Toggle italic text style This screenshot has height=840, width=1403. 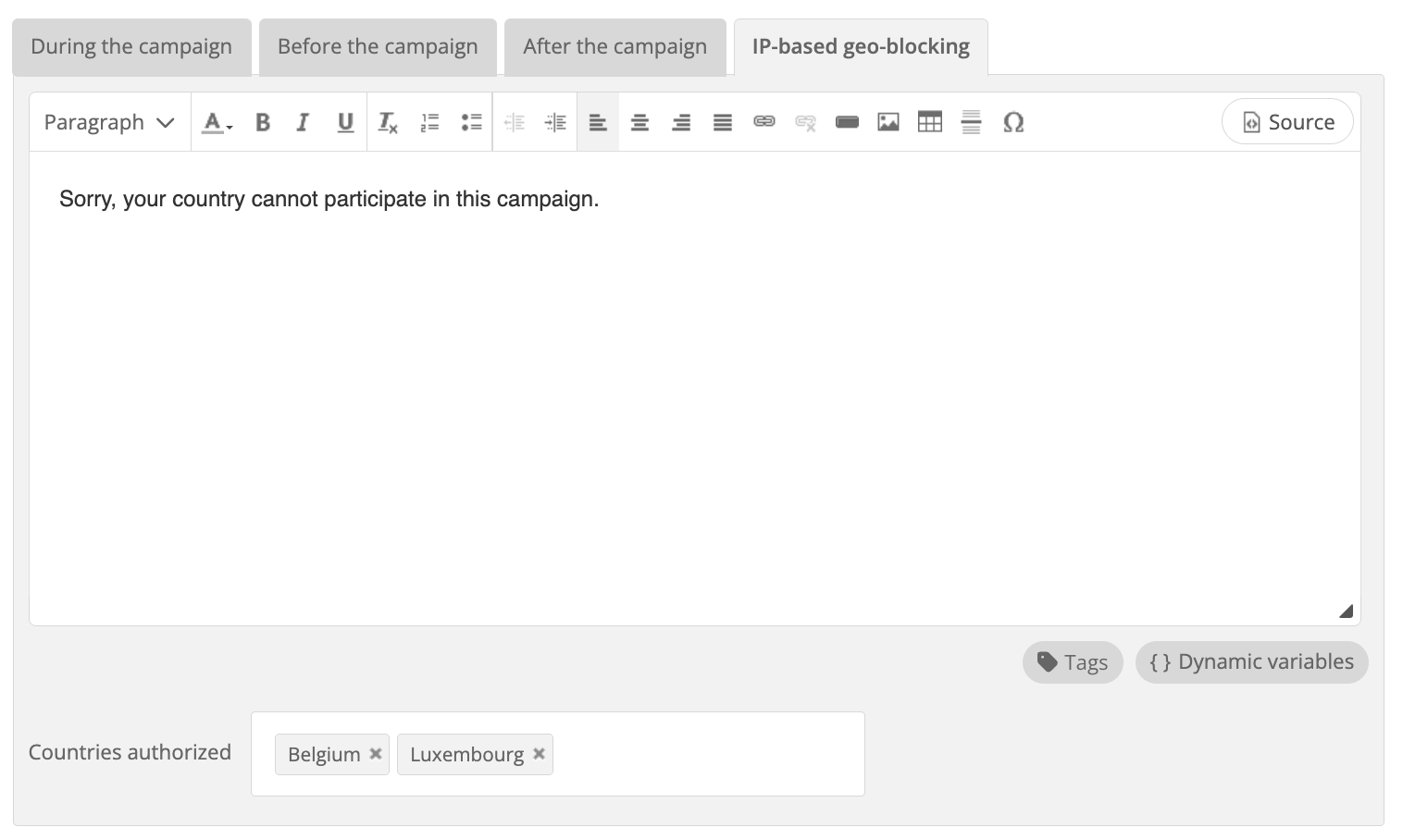[x=303, y=122]
